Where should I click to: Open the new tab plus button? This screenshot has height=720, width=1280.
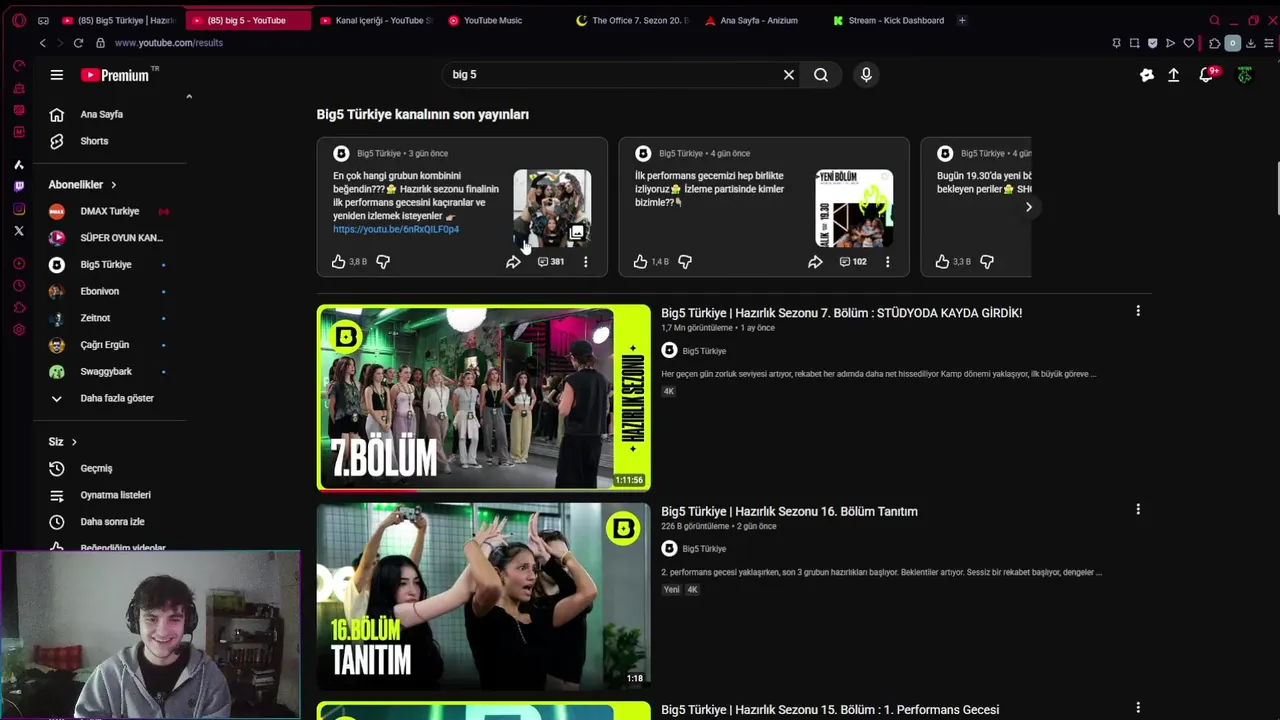coord(962,20)
